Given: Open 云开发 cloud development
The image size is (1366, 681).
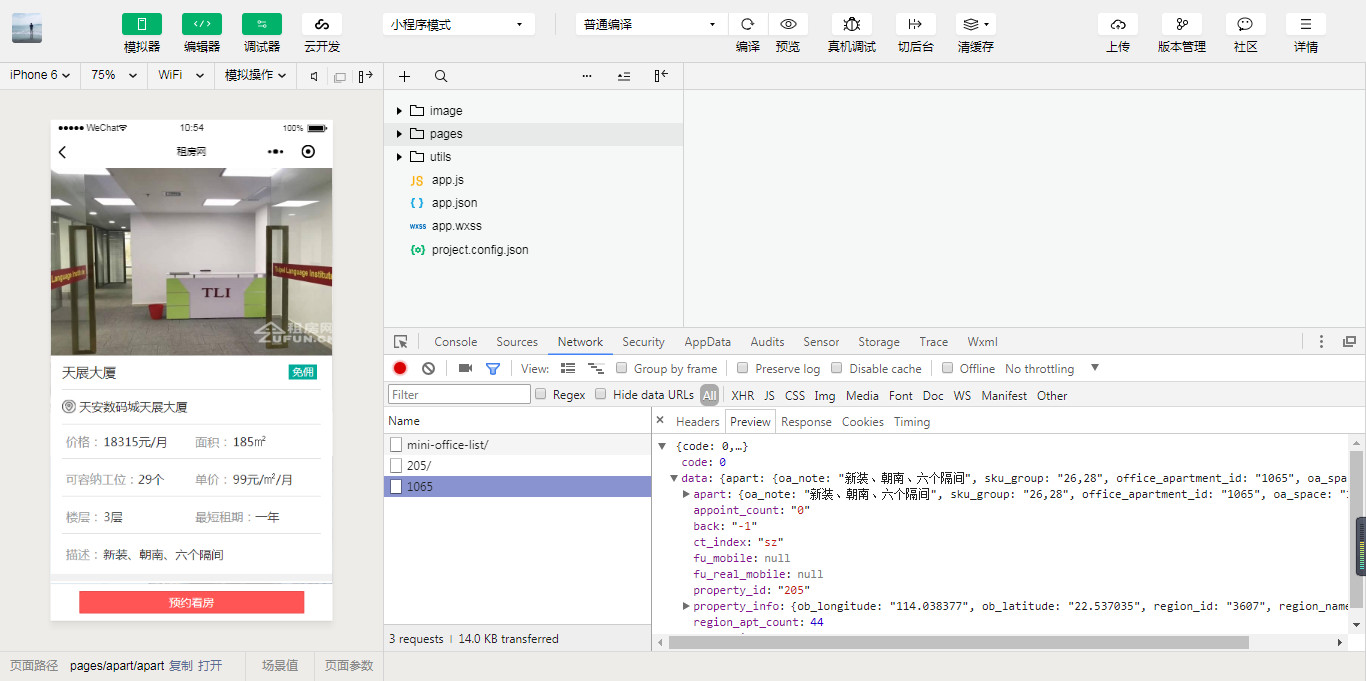Looking at the screenshot, I should click(x=322, y=24).
